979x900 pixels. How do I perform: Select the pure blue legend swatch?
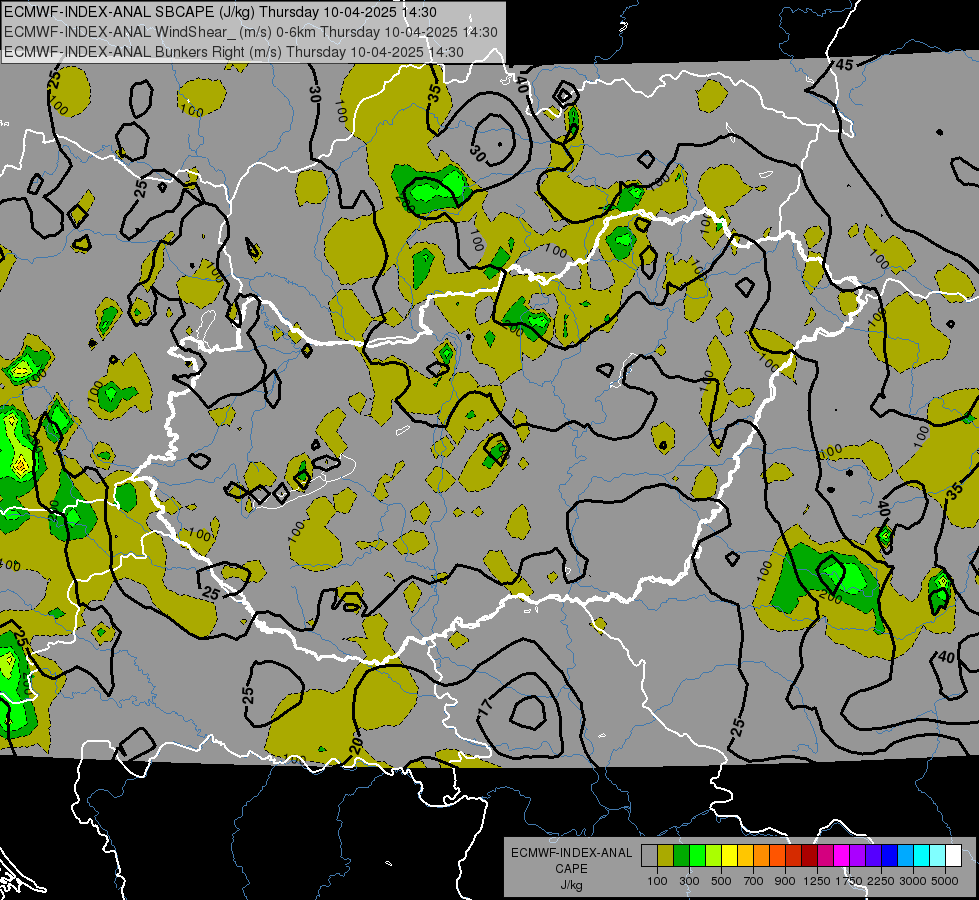click(890, 856)
